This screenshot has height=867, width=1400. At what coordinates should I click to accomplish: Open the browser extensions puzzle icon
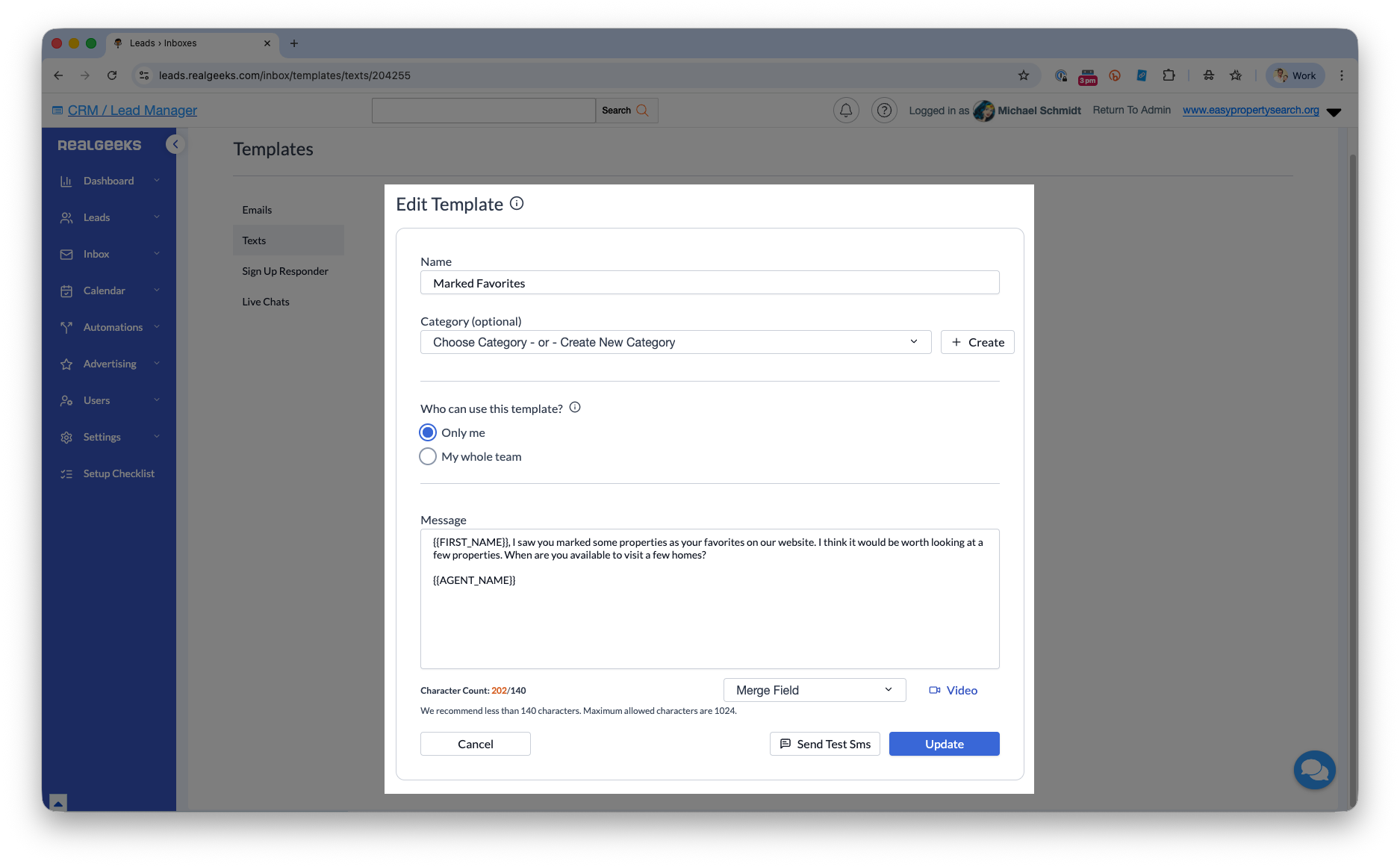click(x=1169, y=75)
